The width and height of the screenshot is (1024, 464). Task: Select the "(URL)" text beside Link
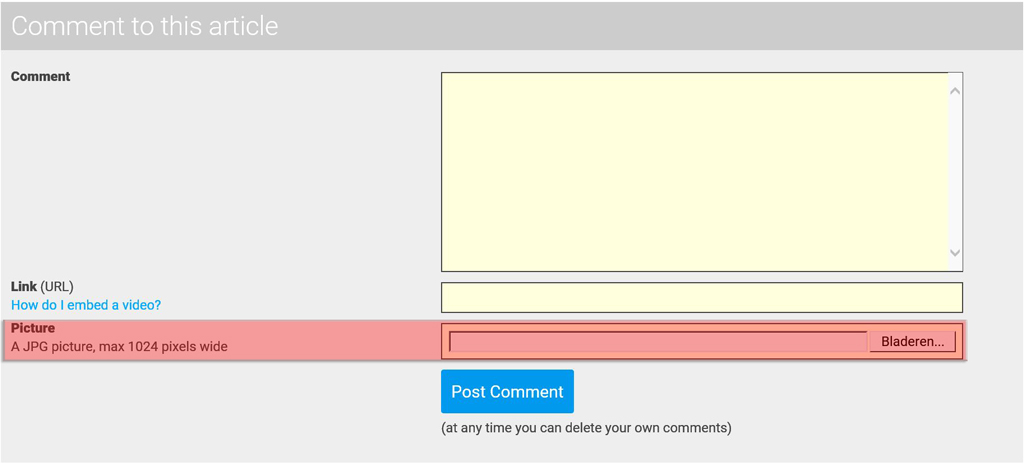[57, 287]
